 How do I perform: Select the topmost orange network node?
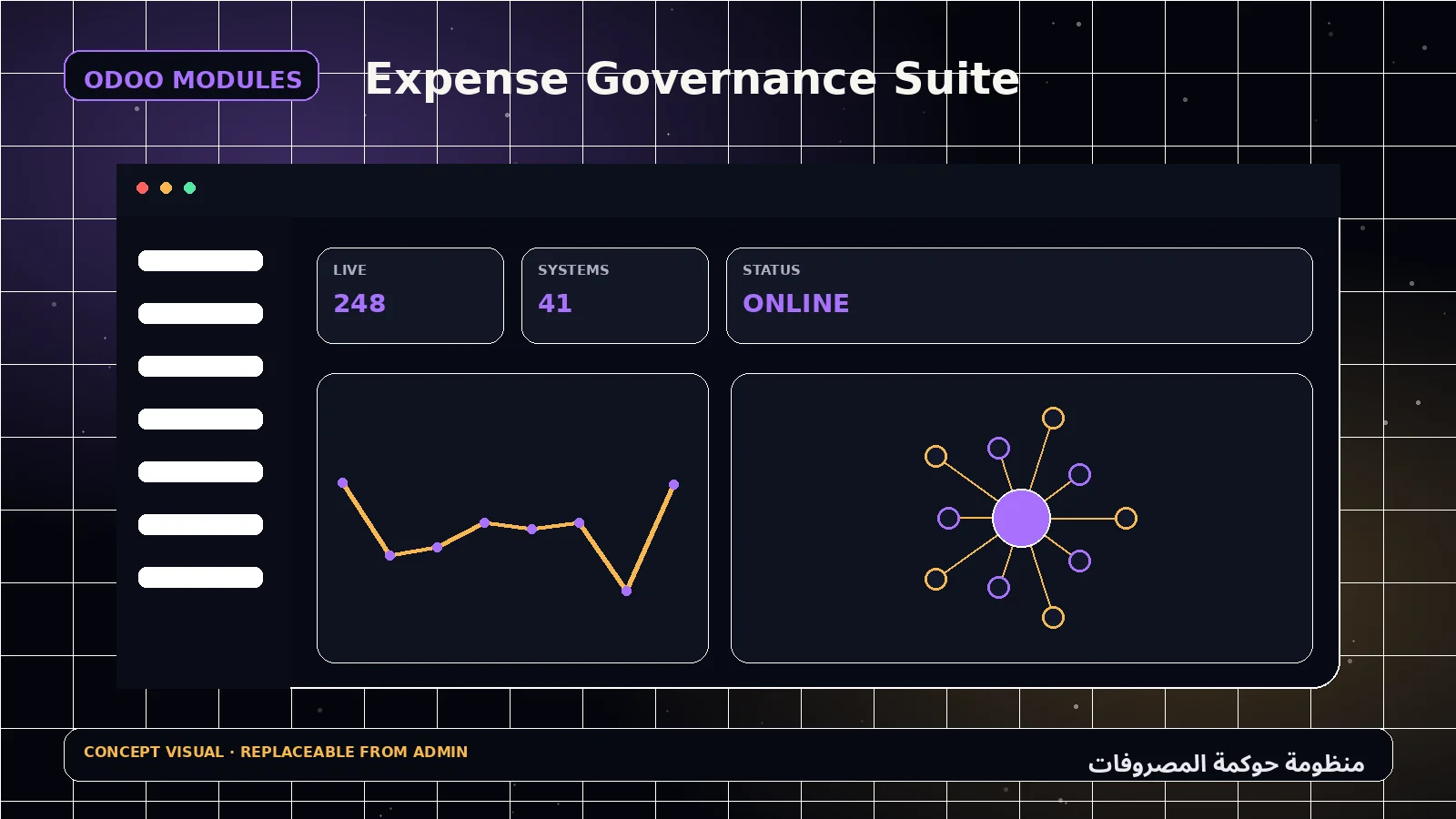point(1053,418)
